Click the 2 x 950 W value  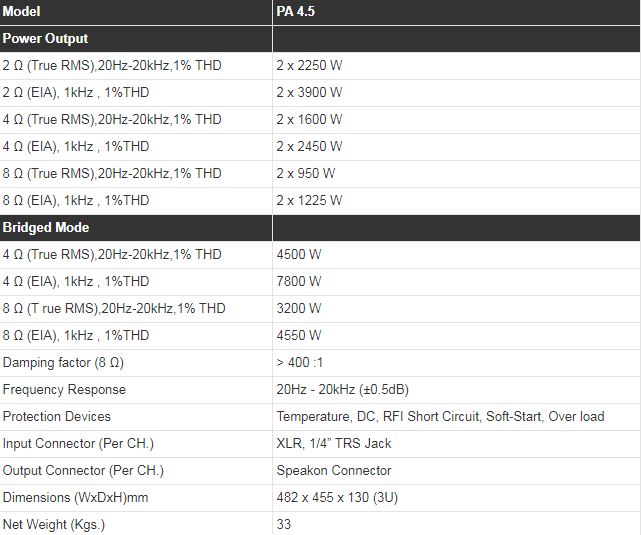click(306, 174)
